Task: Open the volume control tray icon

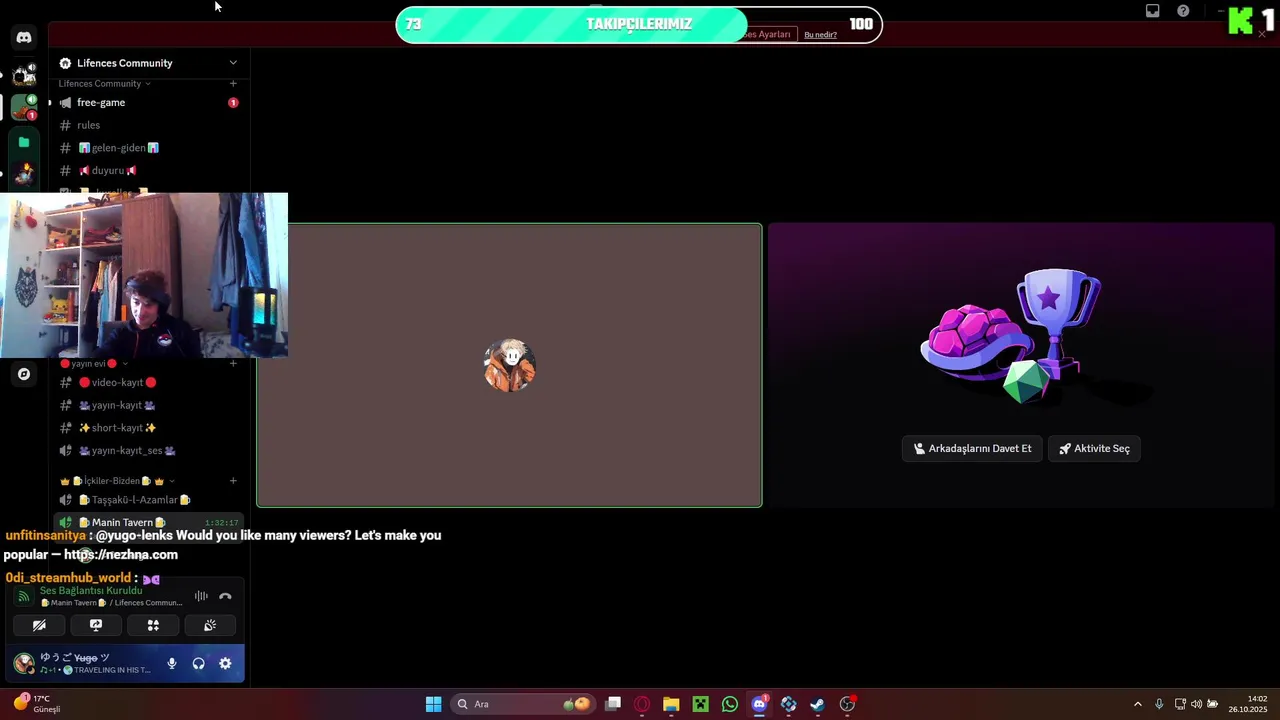Action: pos(1196,704)
